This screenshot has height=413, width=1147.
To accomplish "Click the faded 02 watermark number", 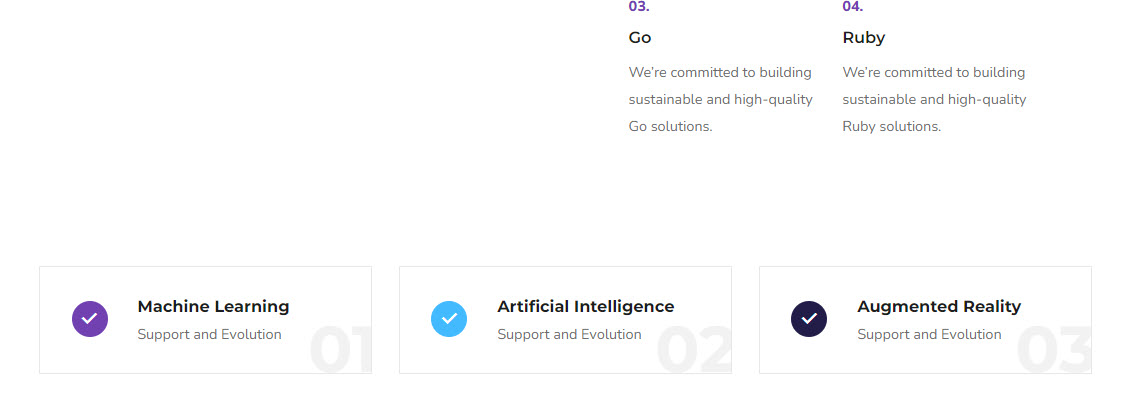I will click(x=693, y=352).
